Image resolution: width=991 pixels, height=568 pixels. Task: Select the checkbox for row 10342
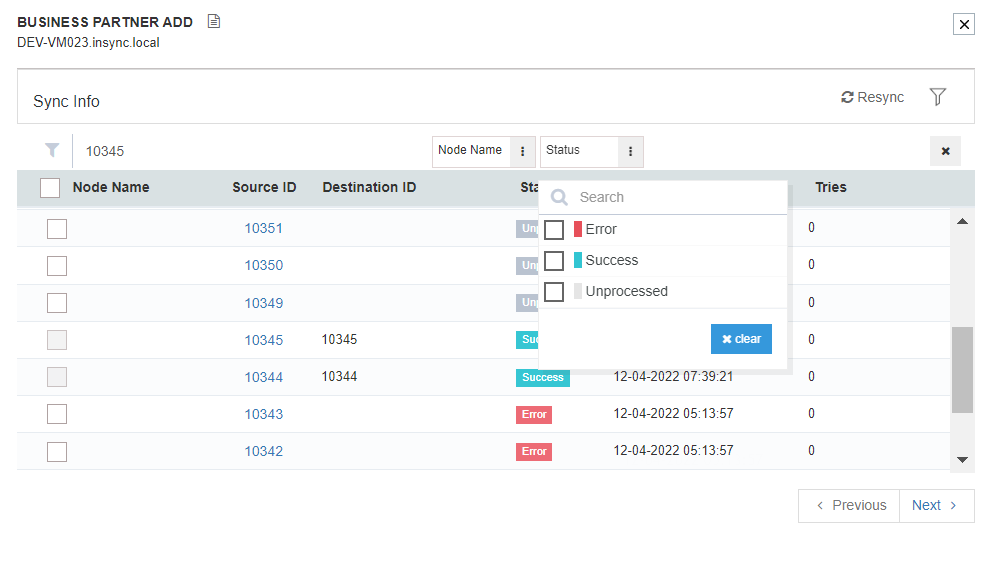pyautogui.click(x=57, y=452)
